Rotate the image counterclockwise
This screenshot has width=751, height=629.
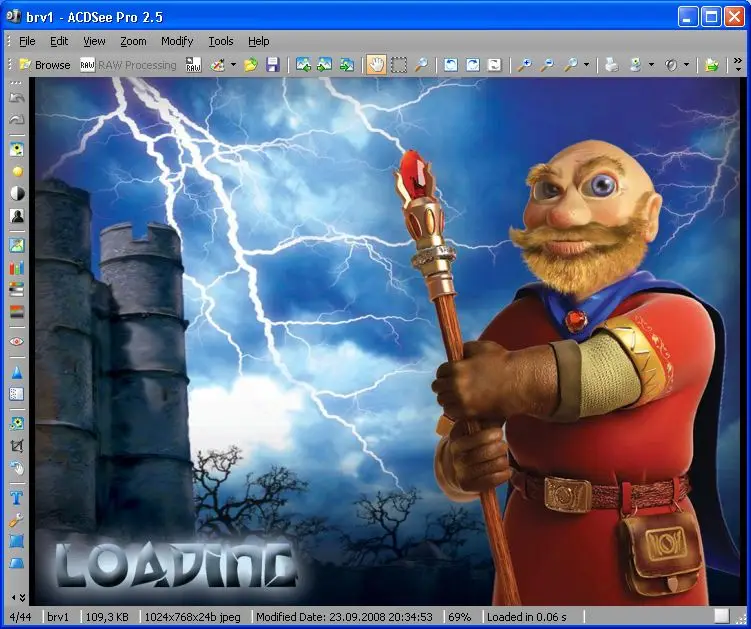[x=451, y=65]
